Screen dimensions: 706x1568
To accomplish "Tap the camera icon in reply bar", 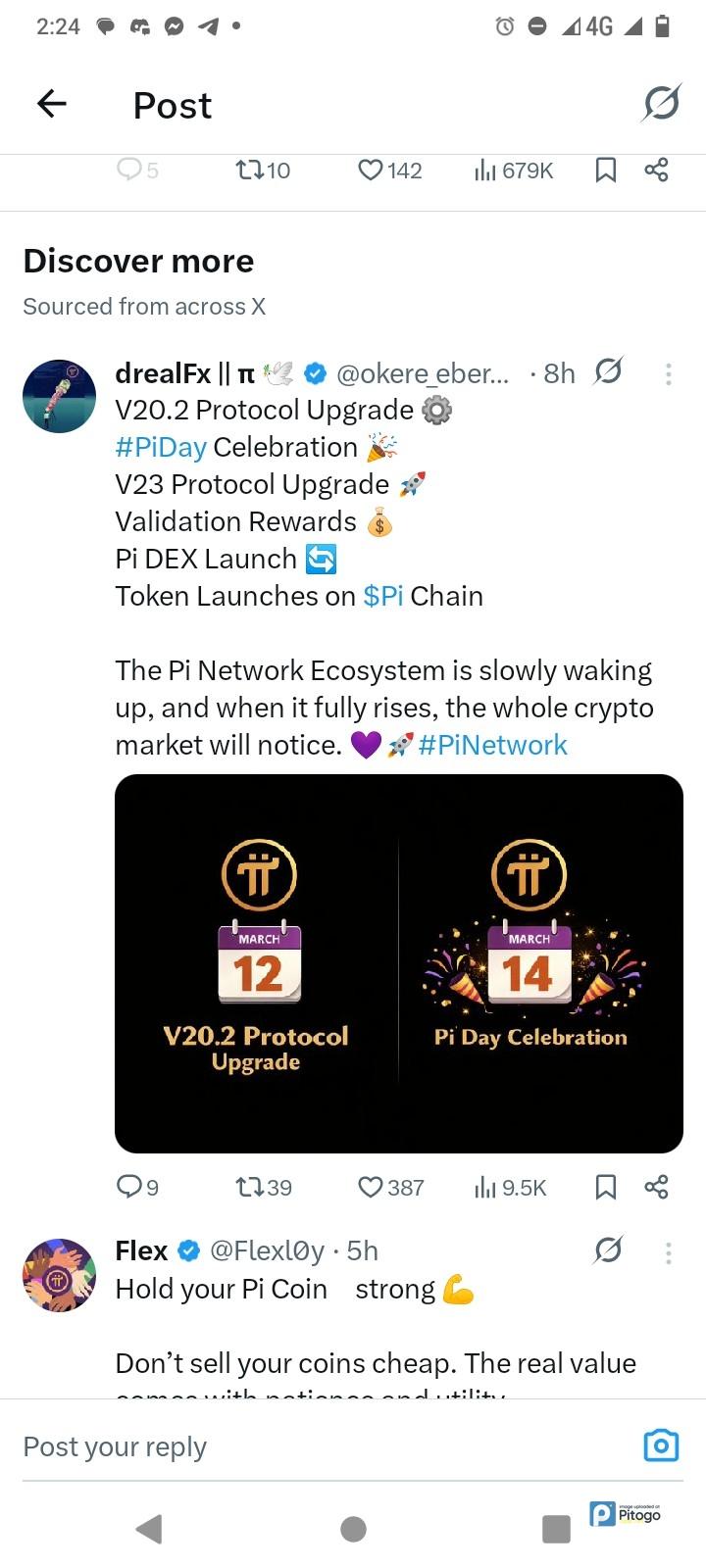I will pyautogui.click(x=661, y=1445).
